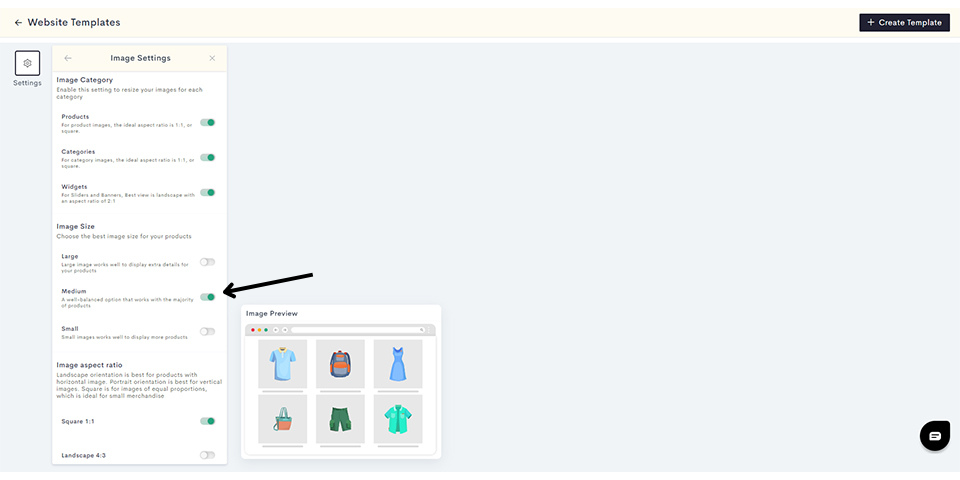Close the Image Settings panel

(x=212, y=58)
